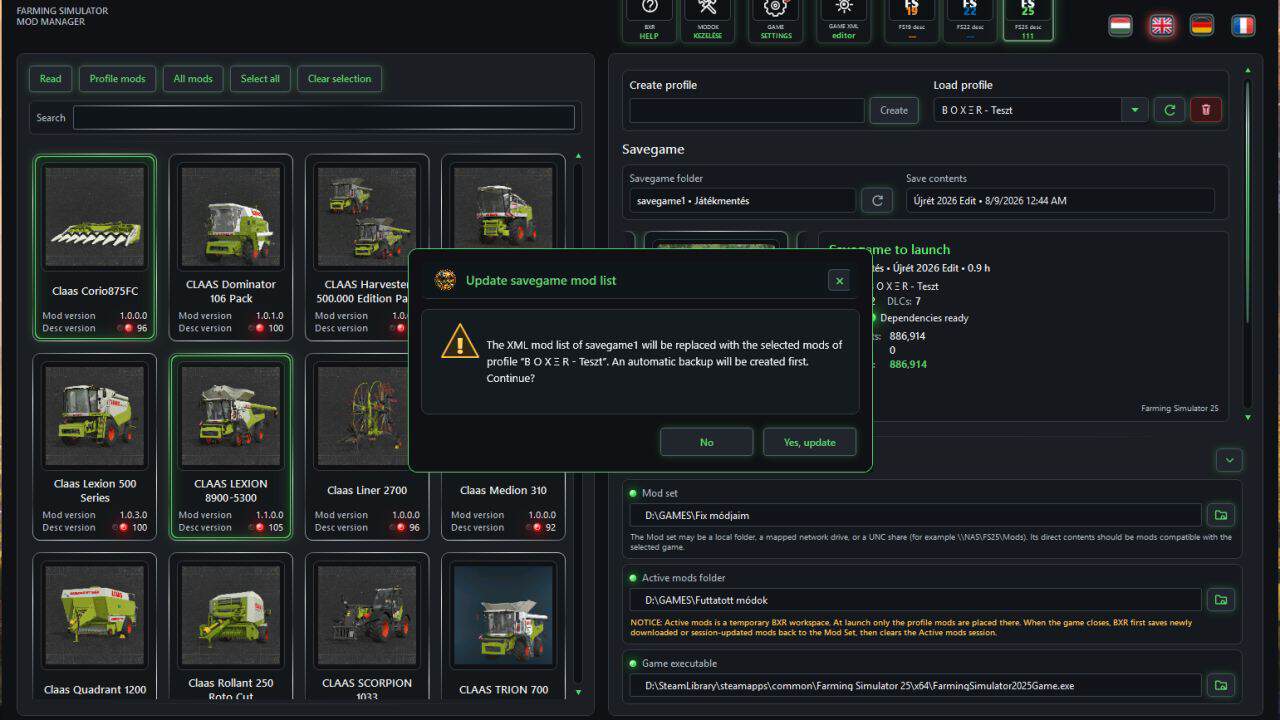Switch to the FS22 desc tab
The image size is (1280, 720).
point(970,19)
